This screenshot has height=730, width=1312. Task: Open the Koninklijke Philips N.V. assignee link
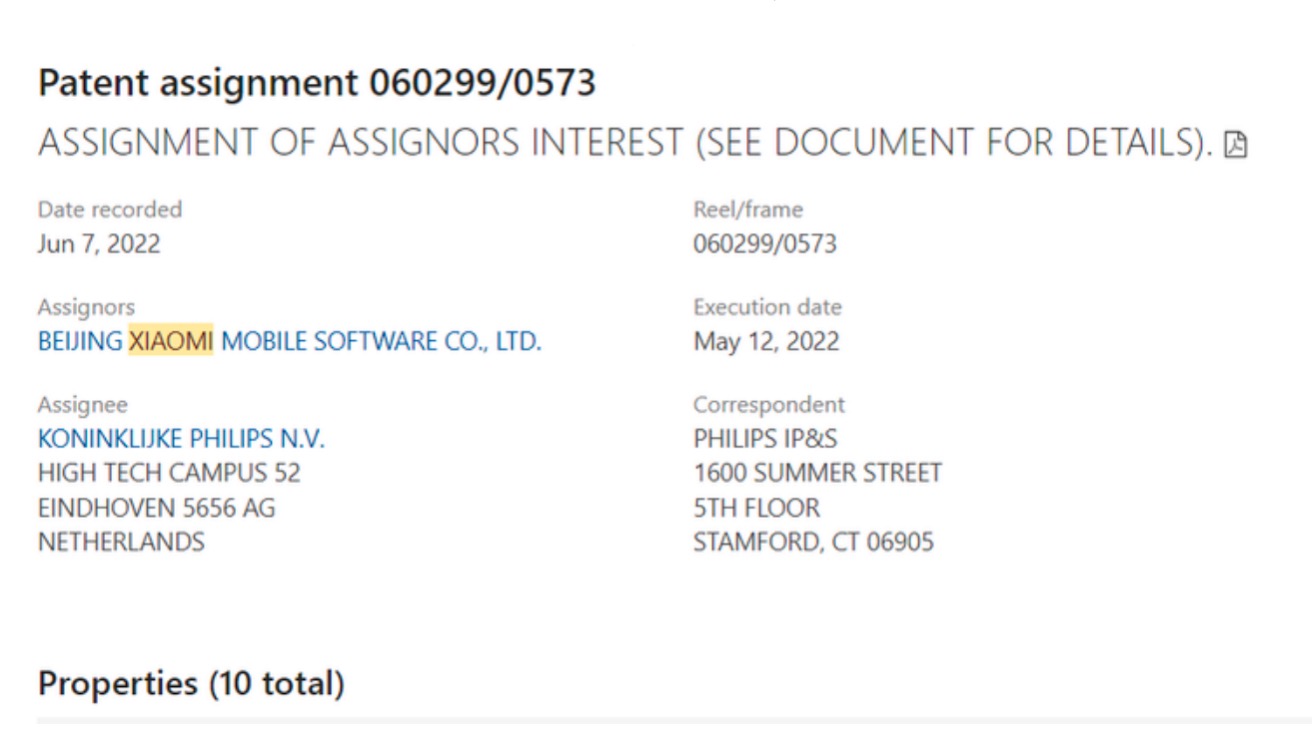pos(181,439)
